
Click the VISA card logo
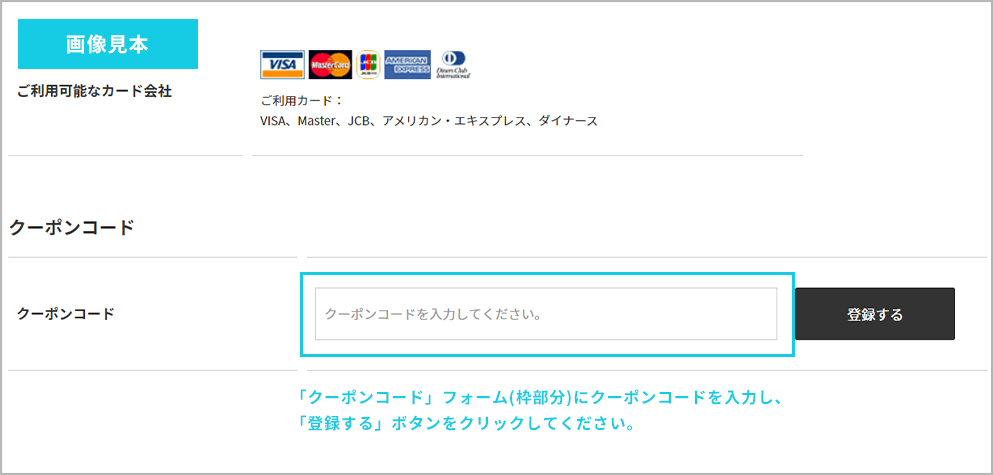(282, 65)
